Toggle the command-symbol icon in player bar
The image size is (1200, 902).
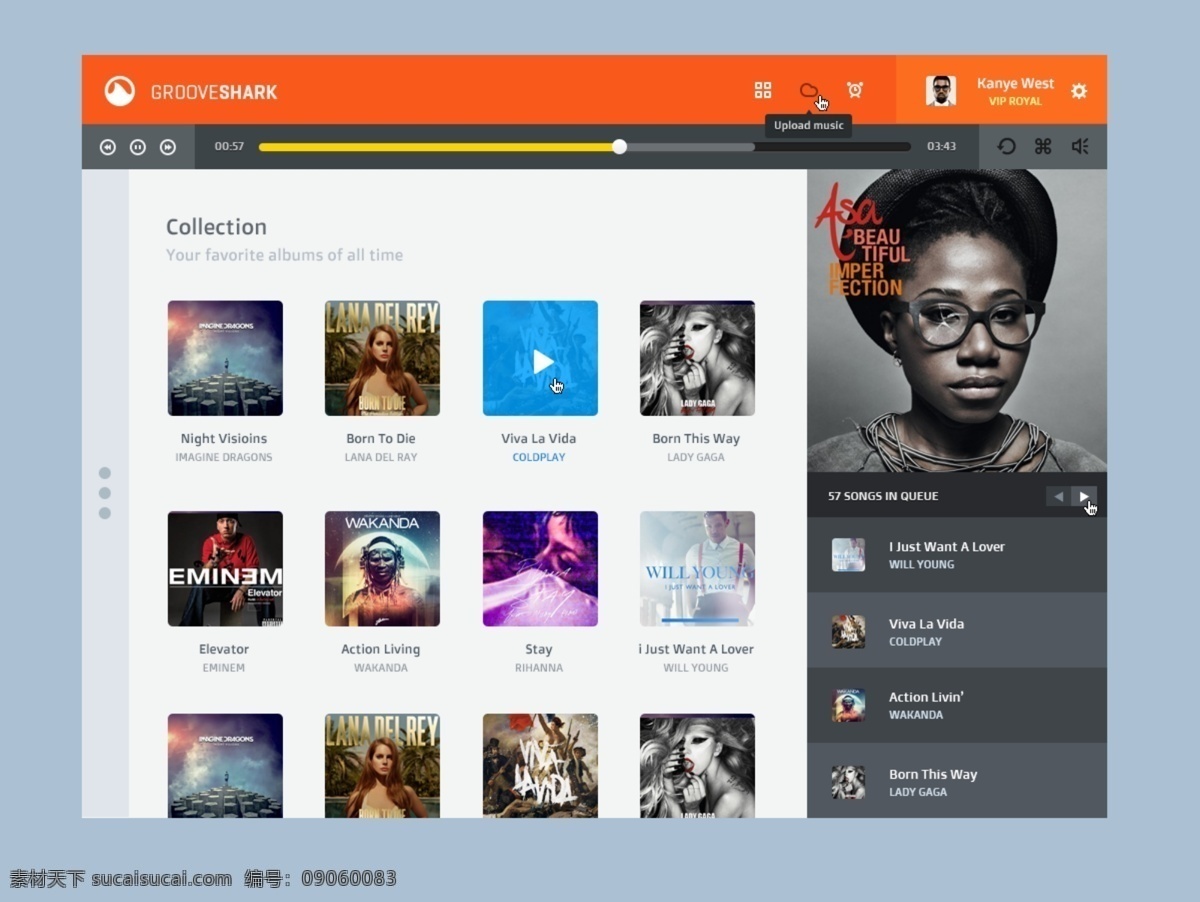click(1043, 146)
